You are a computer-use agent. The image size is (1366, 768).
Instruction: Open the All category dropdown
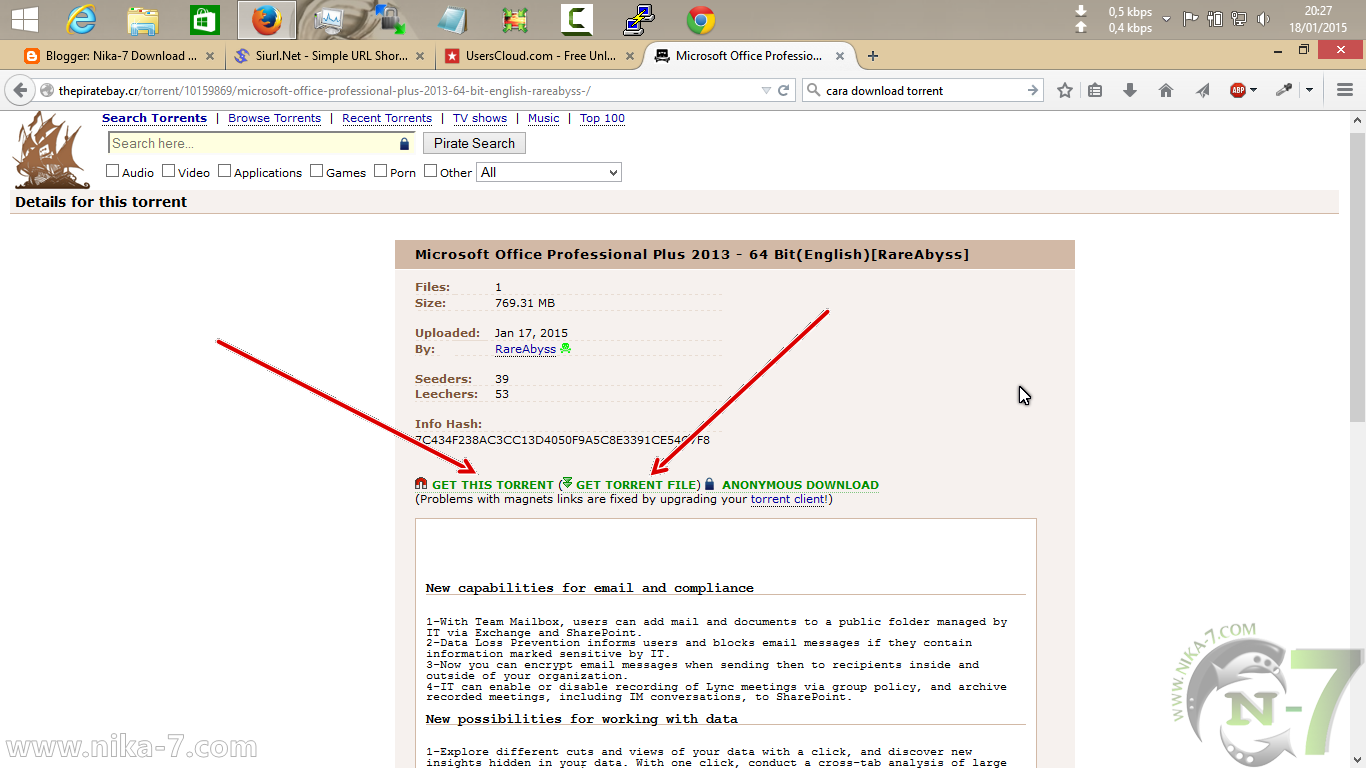pos(549,172)
